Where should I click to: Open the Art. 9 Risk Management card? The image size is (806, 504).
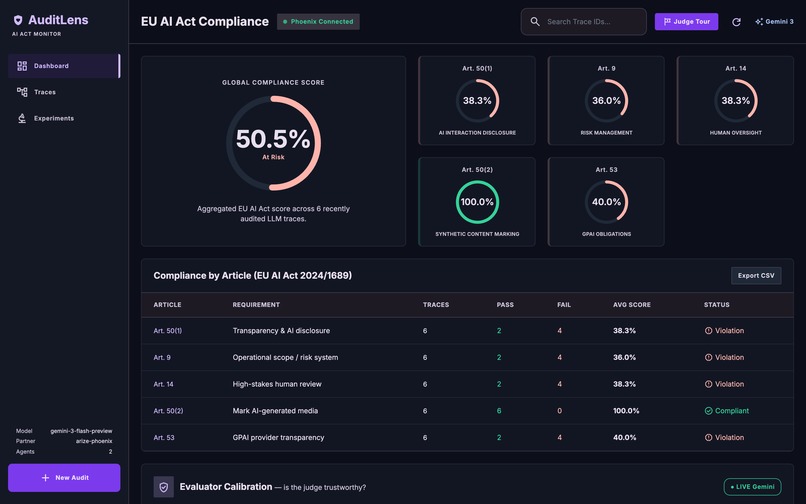pyautogui.click(x=606, y=100)
